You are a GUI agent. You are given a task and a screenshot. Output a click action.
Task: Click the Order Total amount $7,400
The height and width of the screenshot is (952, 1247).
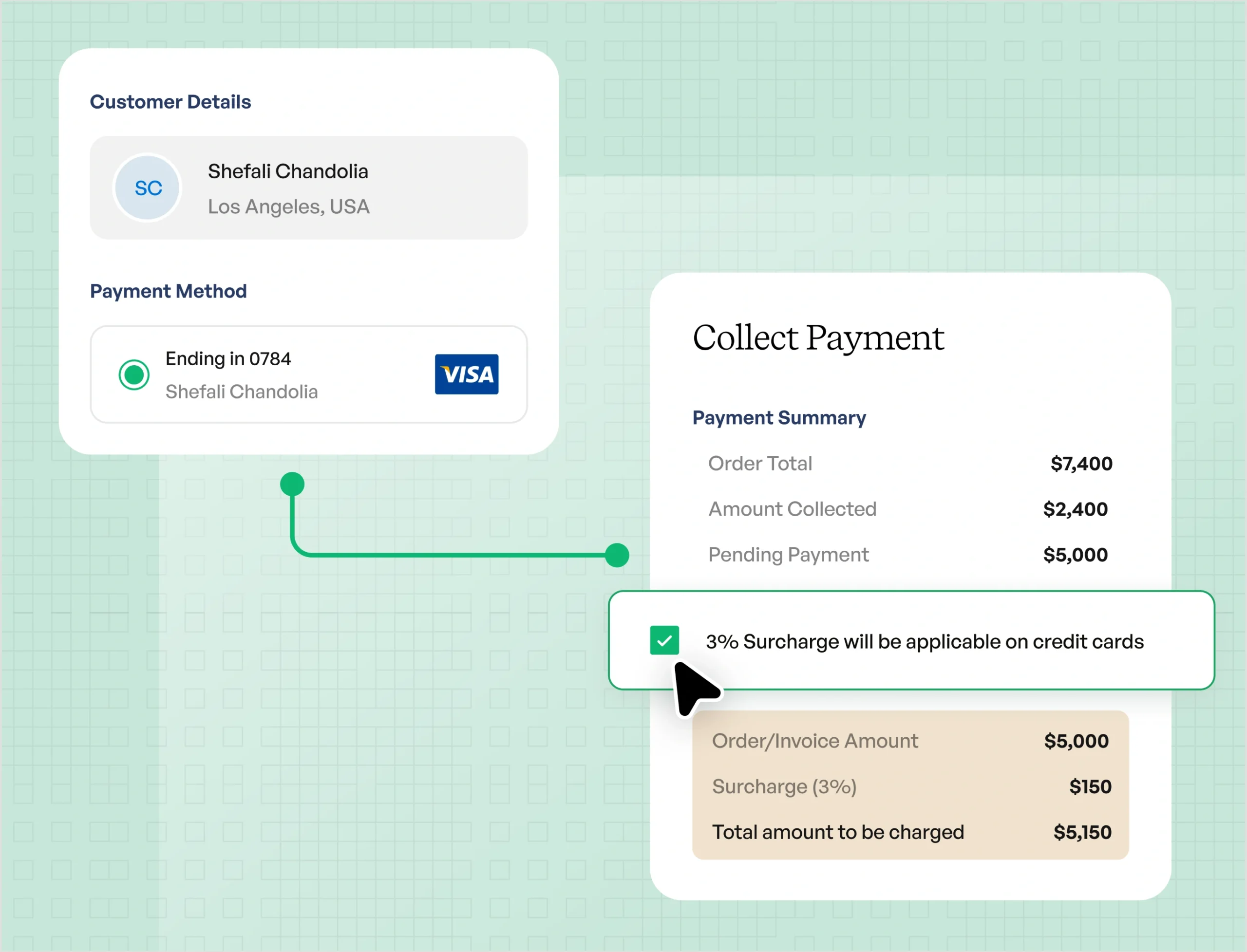click(x=1081, y=464)
